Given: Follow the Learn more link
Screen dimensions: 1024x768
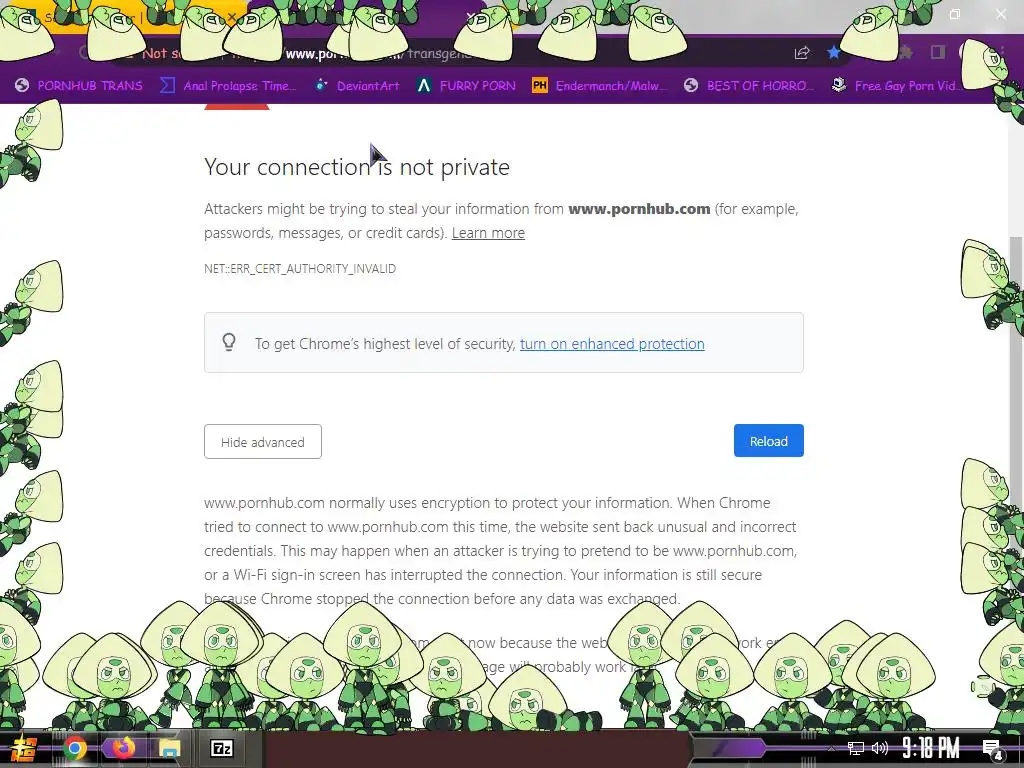Looking at the screenshot, I should click(x=488, y=233).
